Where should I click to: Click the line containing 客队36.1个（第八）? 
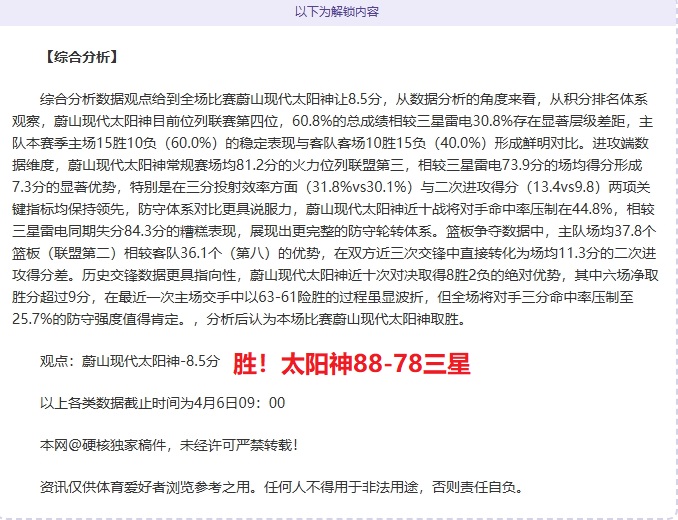(334, 253)
